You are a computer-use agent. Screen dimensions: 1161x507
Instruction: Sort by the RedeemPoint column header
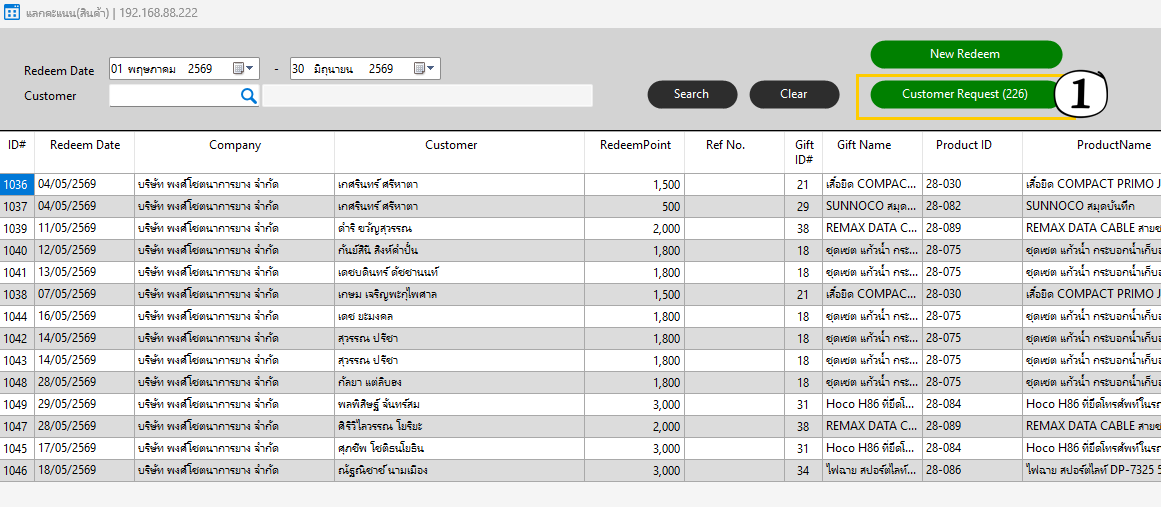635,145
